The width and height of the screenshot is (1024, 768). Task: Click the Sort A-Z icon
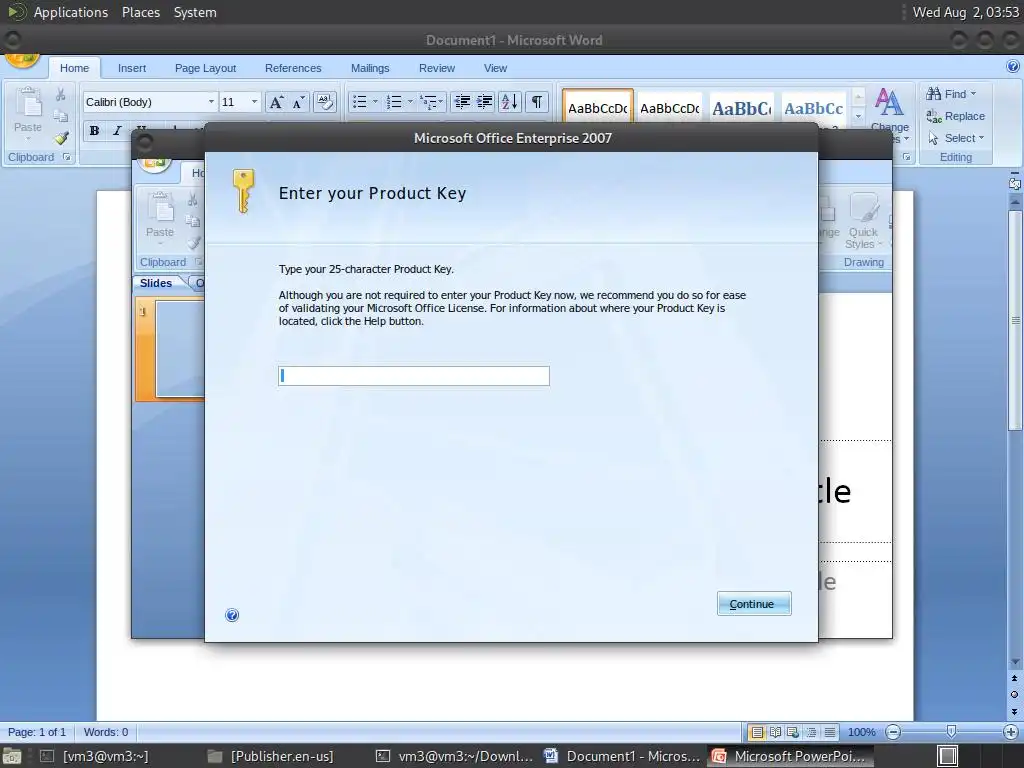[x=509, y=101]
